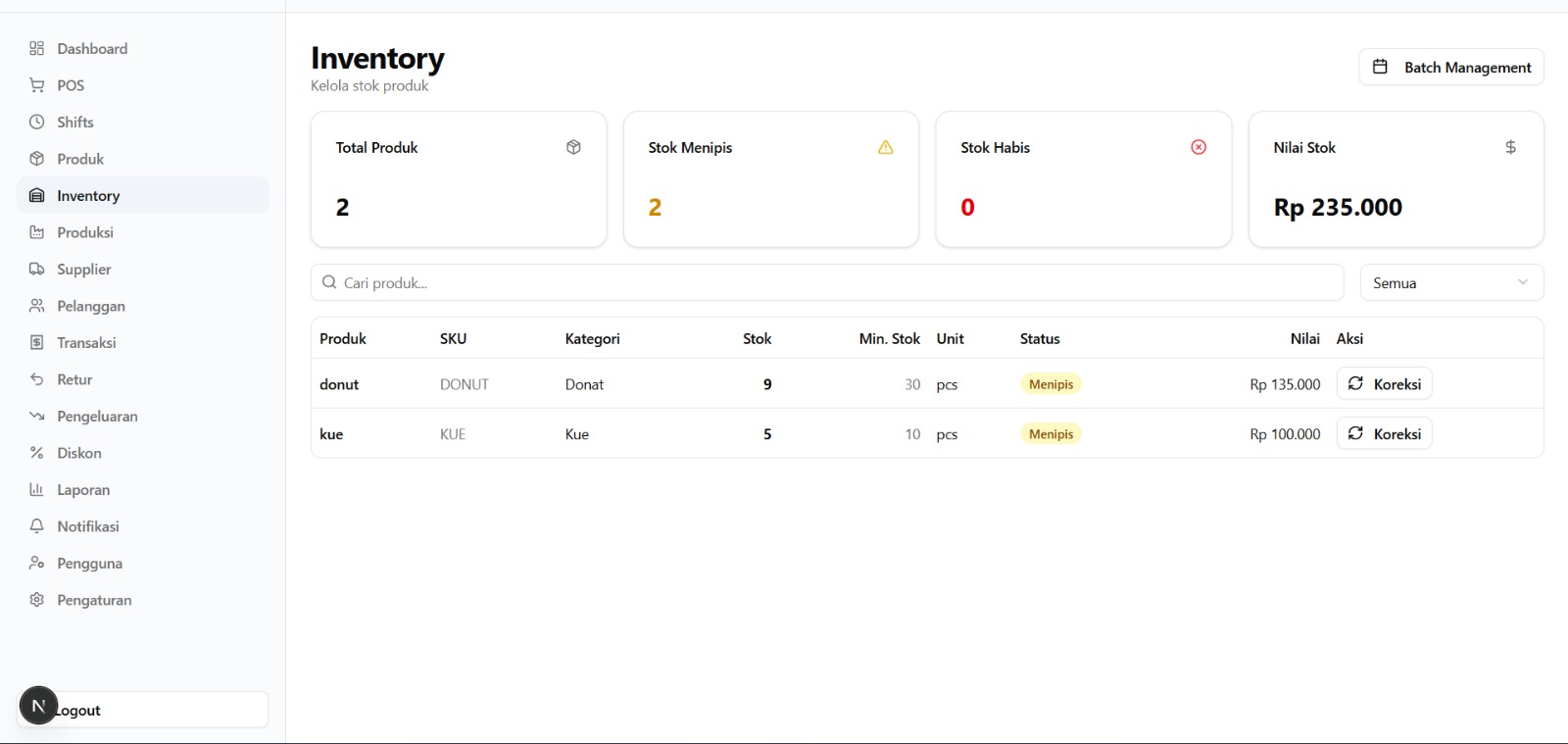Viewport: 1568px width, 744px height.
Task: Click the Supplier truck icon
Action: click(x=37, y=270)
